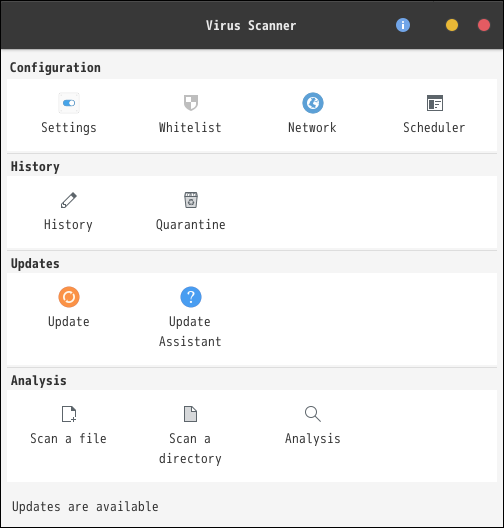Click the Scan a directory label
The width and height of the screenshot is (504, 528).
pos(191,449)
